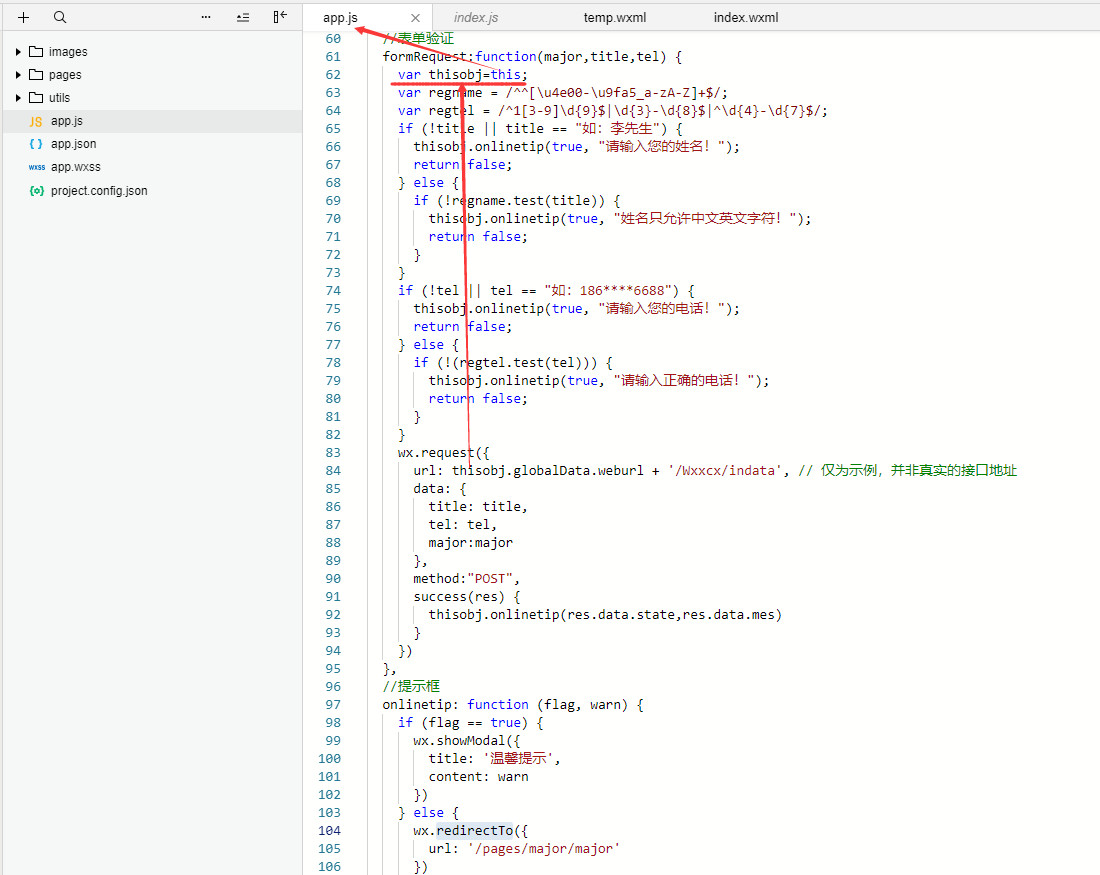
Task: Switch to the temp.wxml tab
Action: pyautogui.click(x=616, y=18)
